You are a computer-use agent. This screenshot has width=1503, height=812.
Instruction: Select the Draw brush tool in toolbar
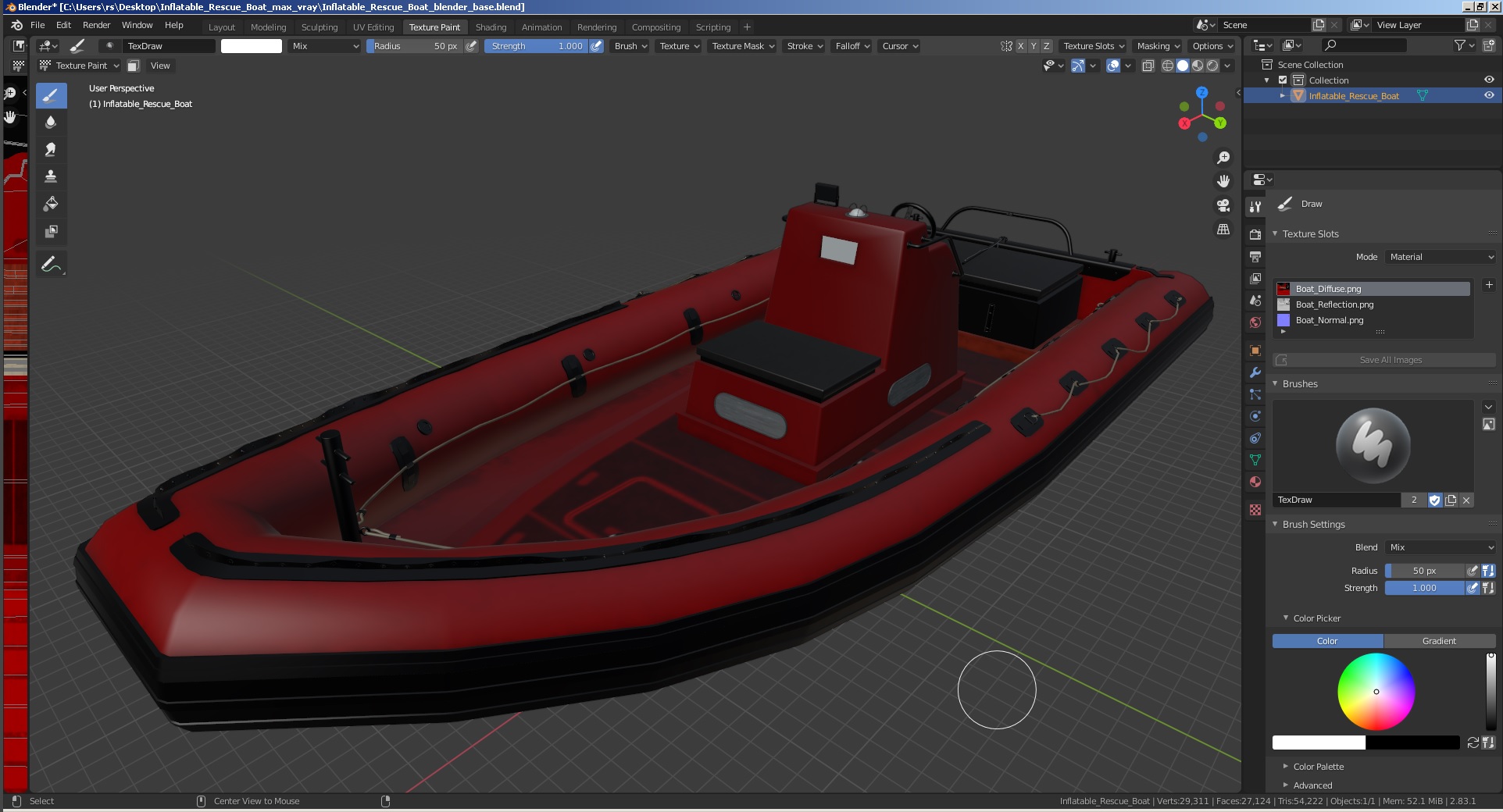[51, 96]
